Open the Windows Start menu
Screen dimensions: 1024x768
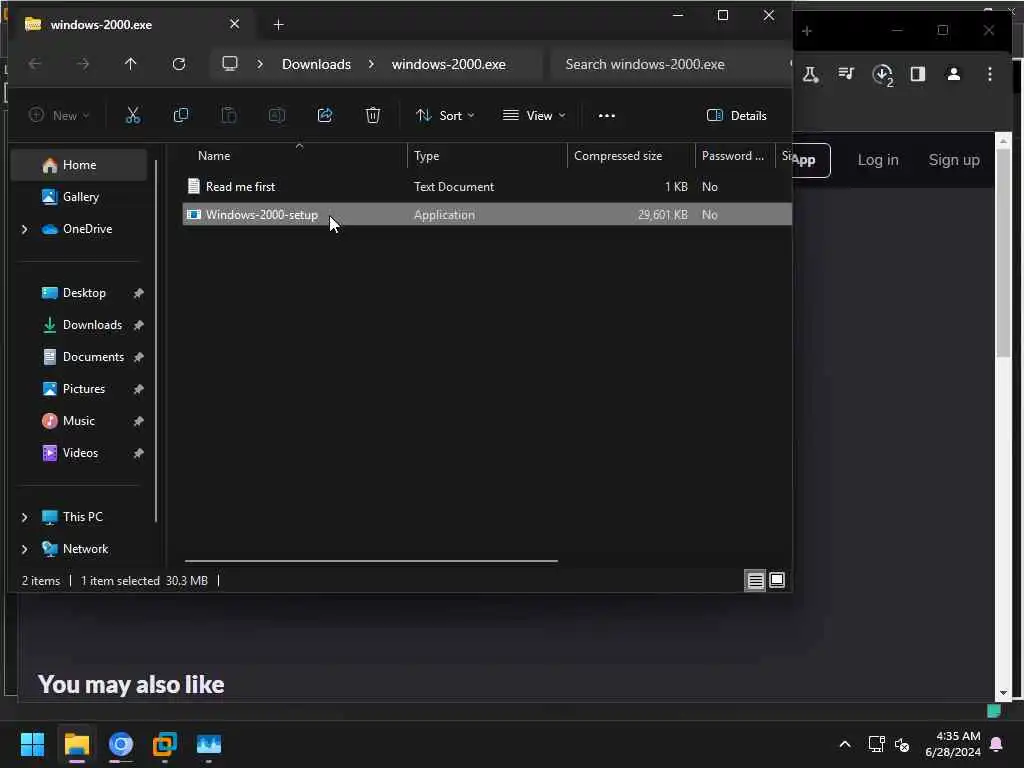[32, 744]
